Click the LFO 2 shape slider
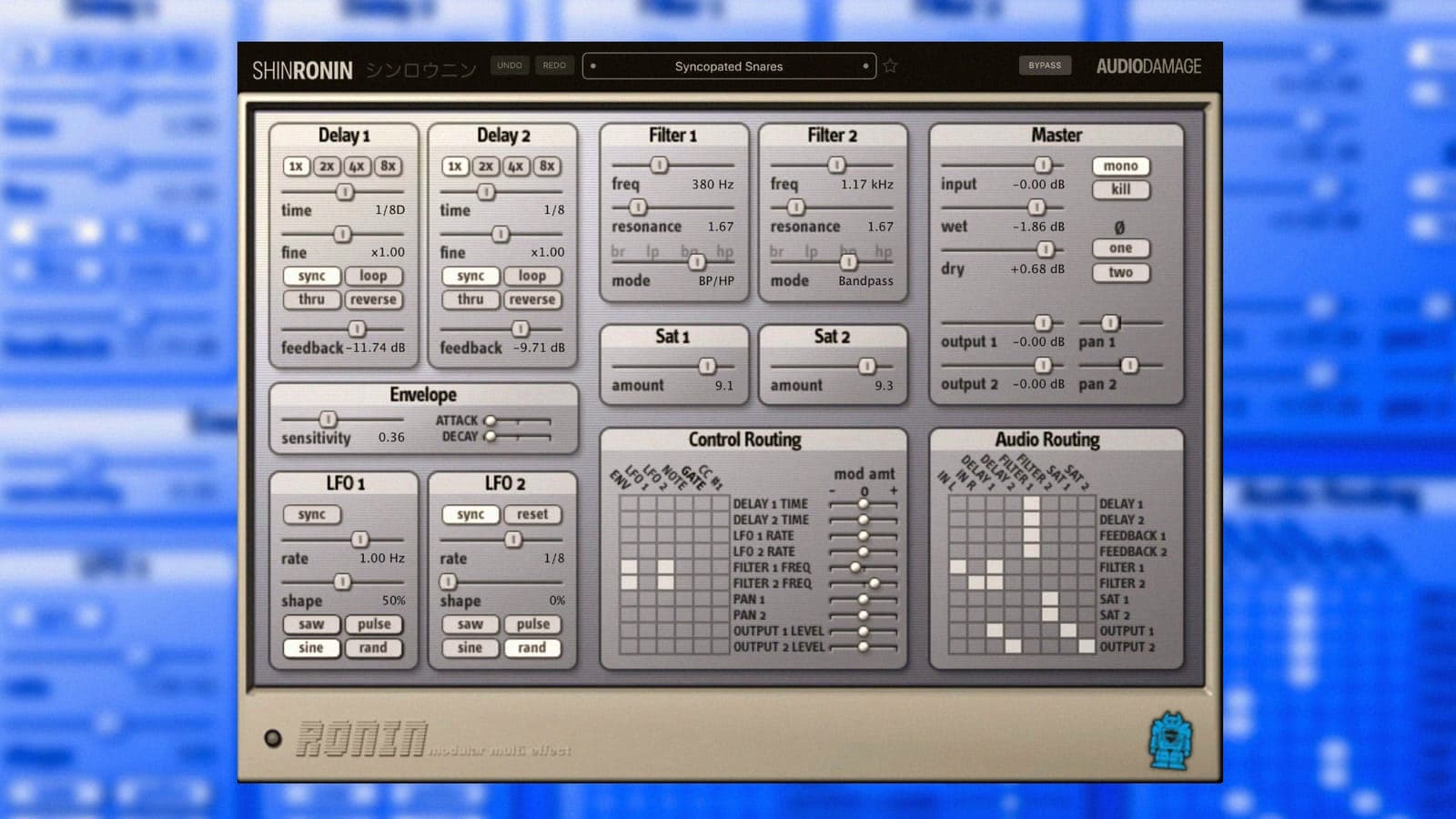Image resolution: width=1456 pixels, height=819 pixels. click(502, 581)
